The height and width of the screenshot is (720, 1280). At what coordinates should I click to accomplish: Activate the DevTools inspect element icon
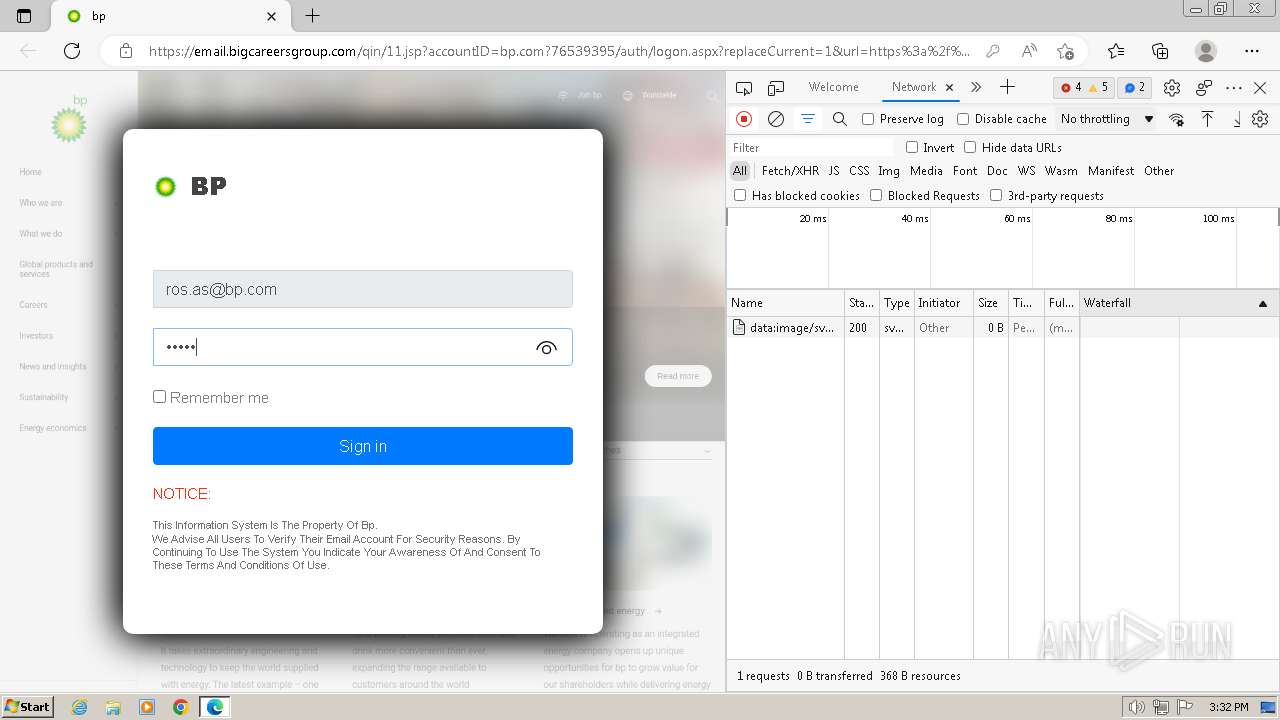(744, 88)
